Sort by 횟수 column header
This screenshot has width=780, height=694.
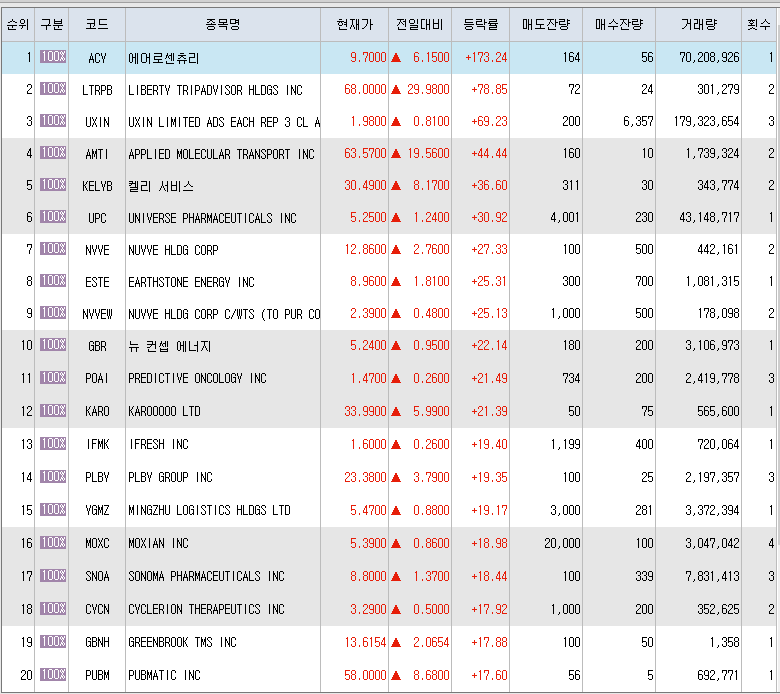(759, 24)
